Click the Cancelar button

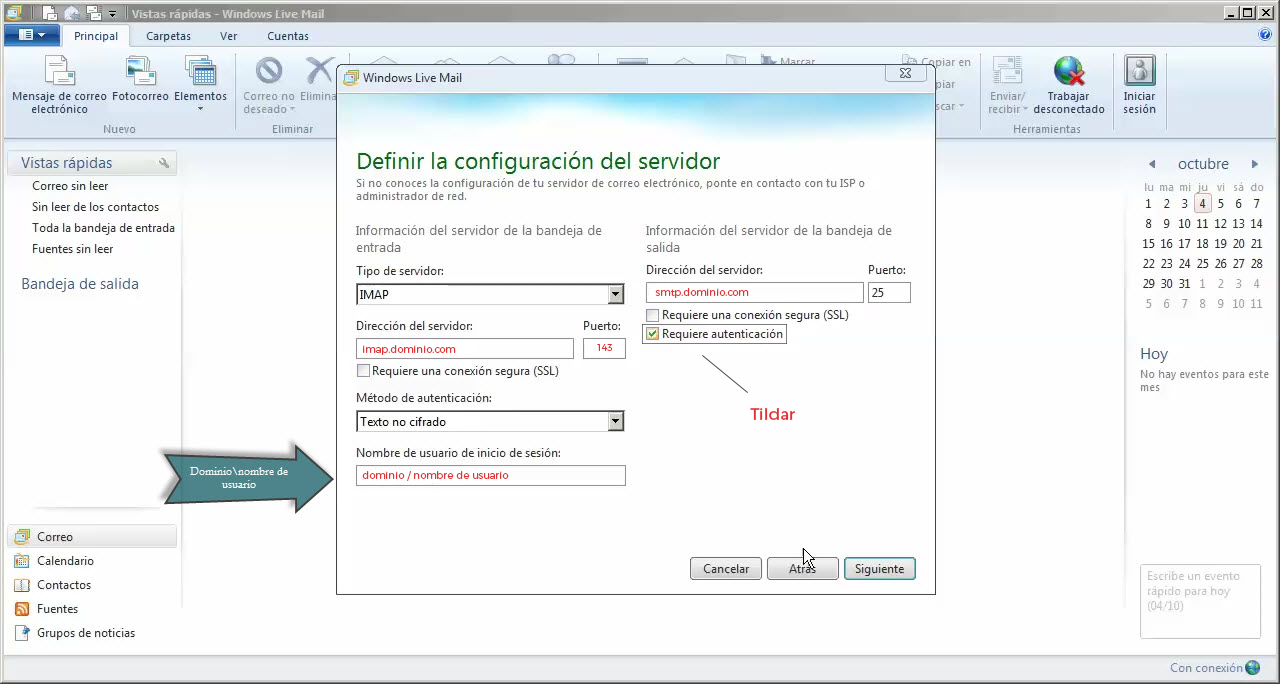[726, 568]
